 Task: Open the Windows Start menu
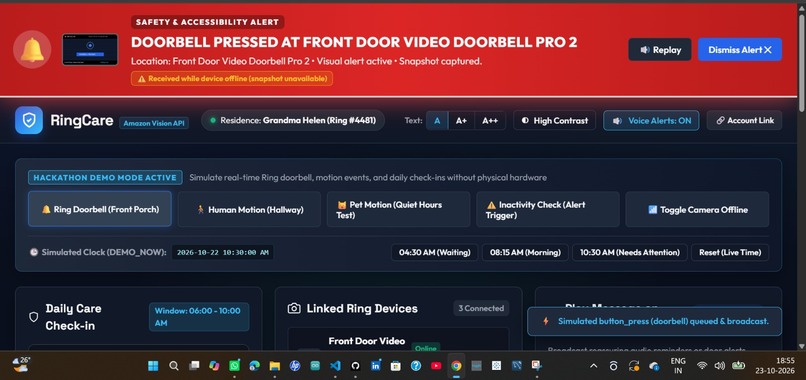[153, 366]
